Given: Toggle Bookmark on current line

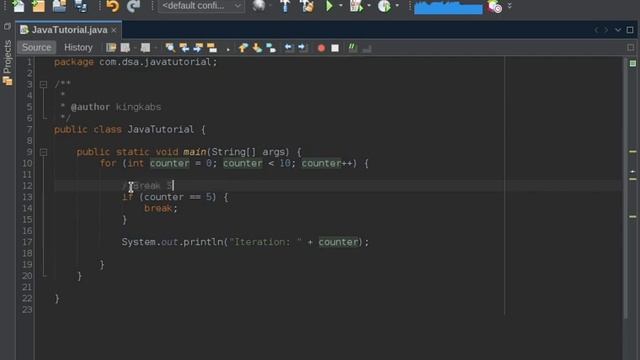Looking at the screenshot, I should coord(271,48).
